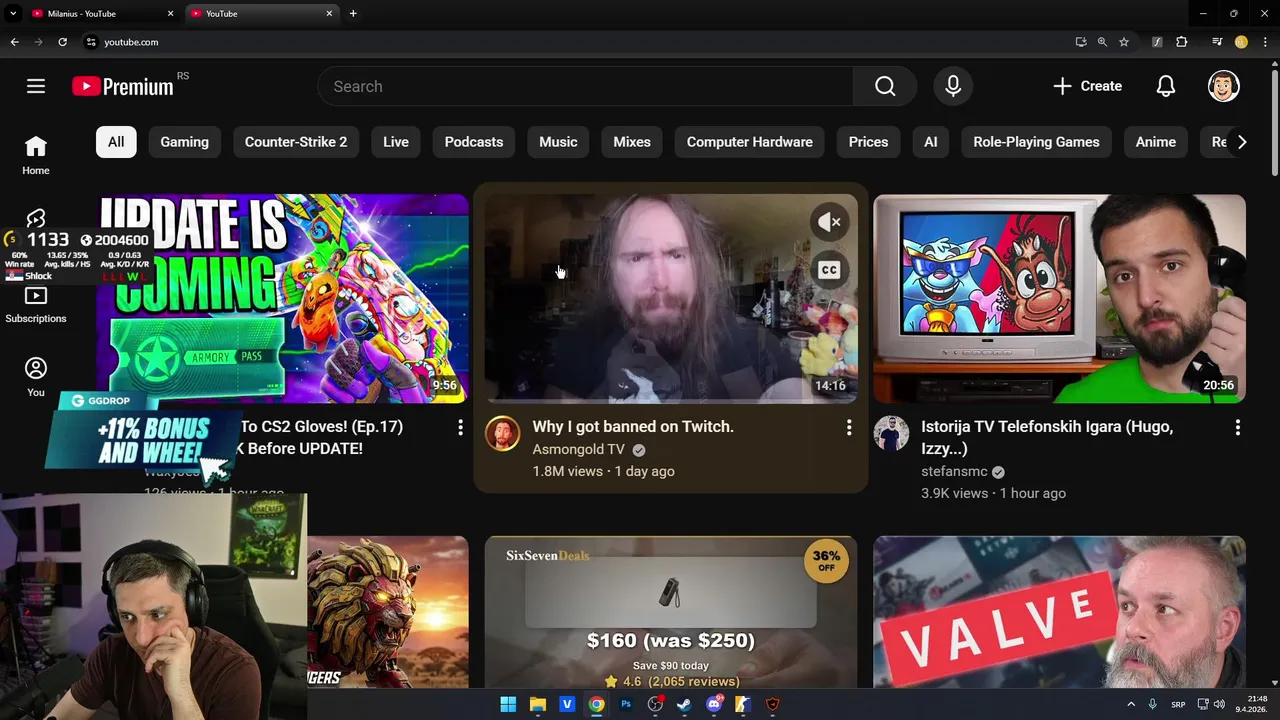Open Chrome media controls icon

click(x=1217, y=42)
